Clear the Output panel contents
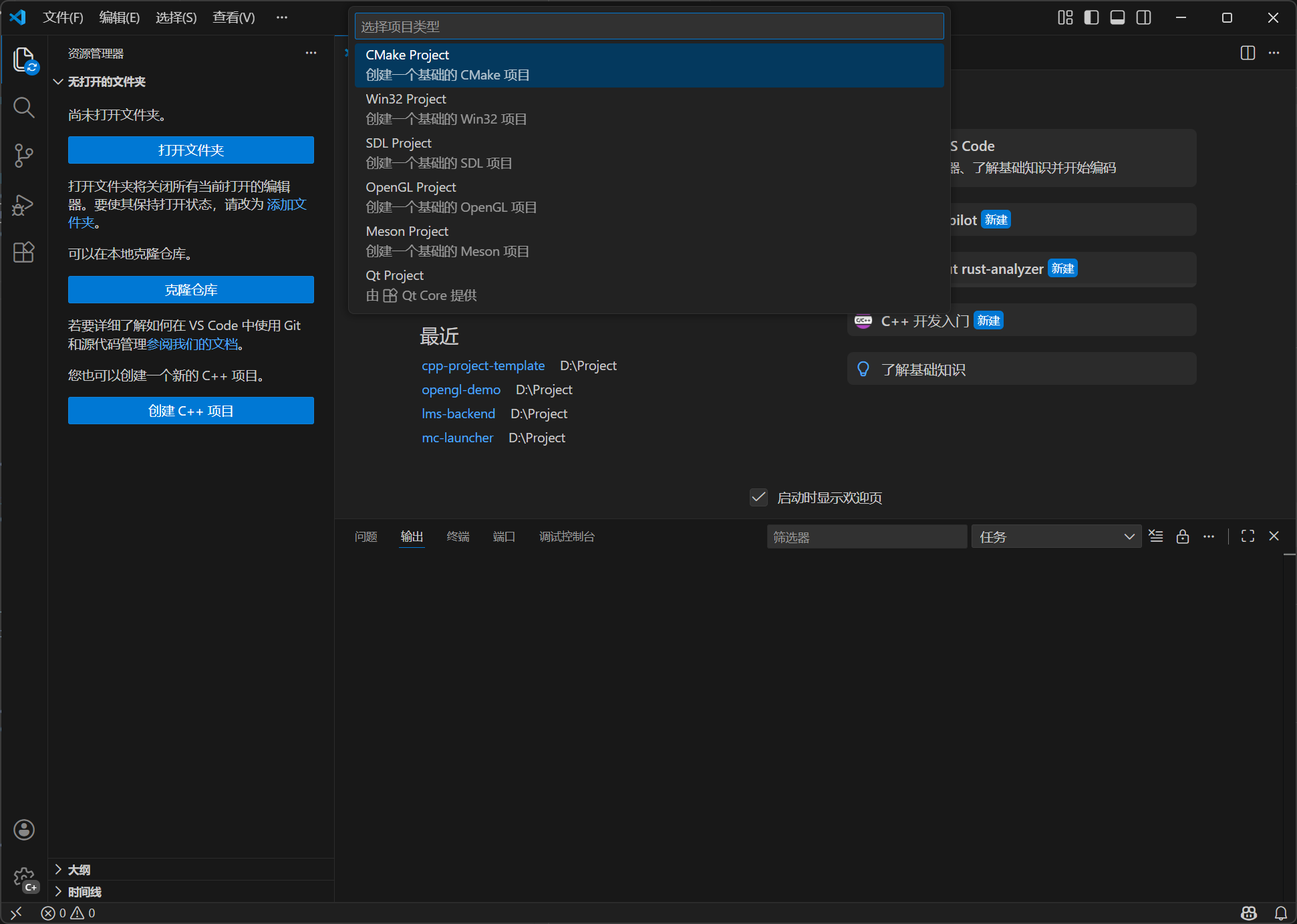This screenshot has width=1297, height=924. point(1156,536)
